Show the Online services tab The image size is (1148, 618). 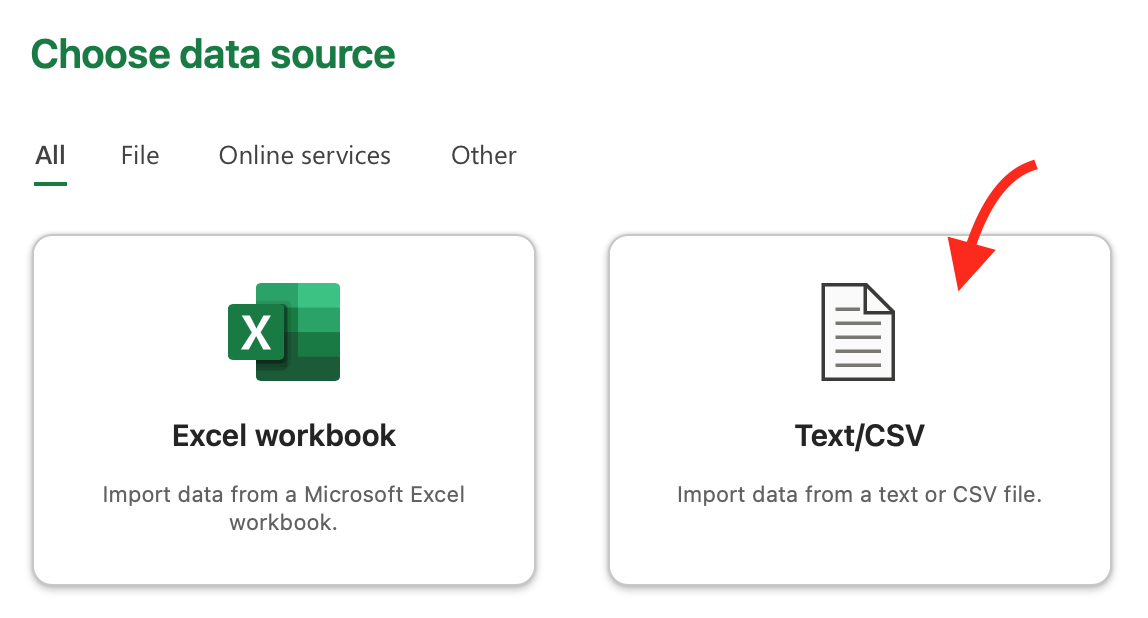pyautogui.click(x=305, y=156)
